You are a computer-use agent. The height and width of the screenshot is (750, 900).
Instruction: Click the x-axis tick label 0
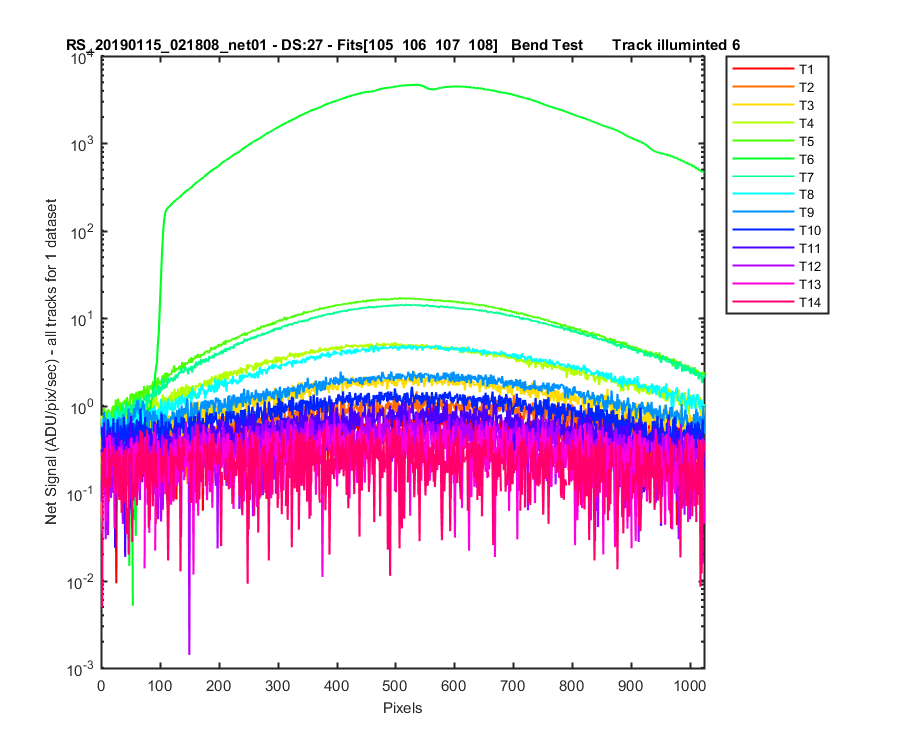[101, 686]
